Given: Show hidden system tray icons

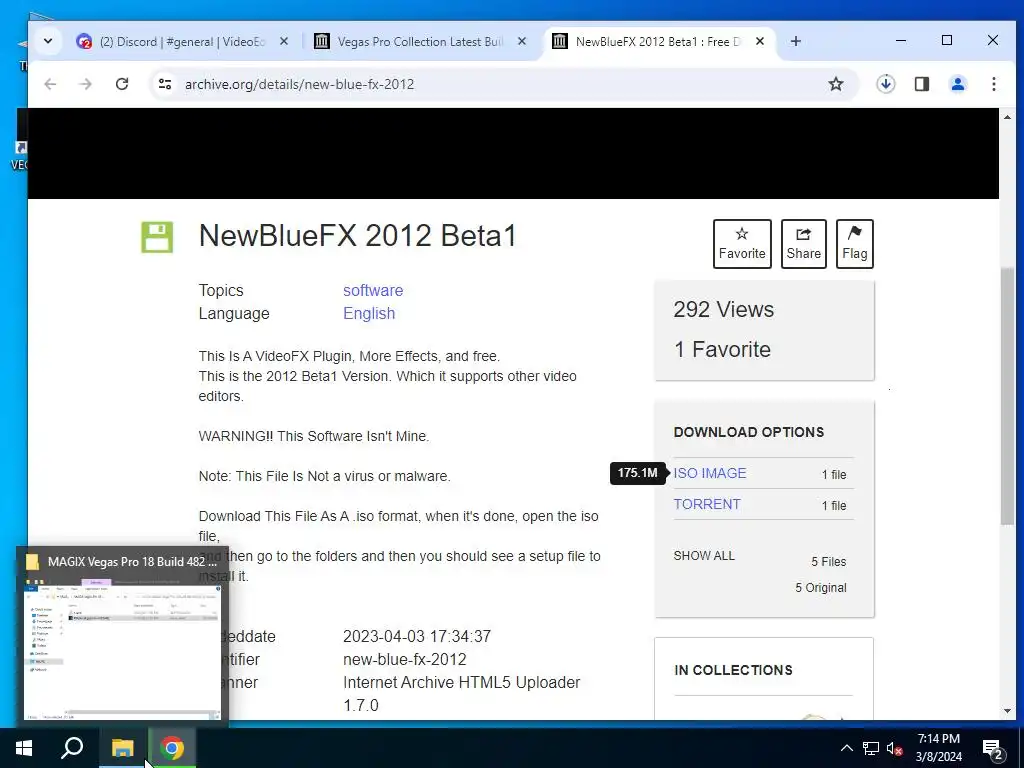Looking at the screenshot, I should (846, 748).
